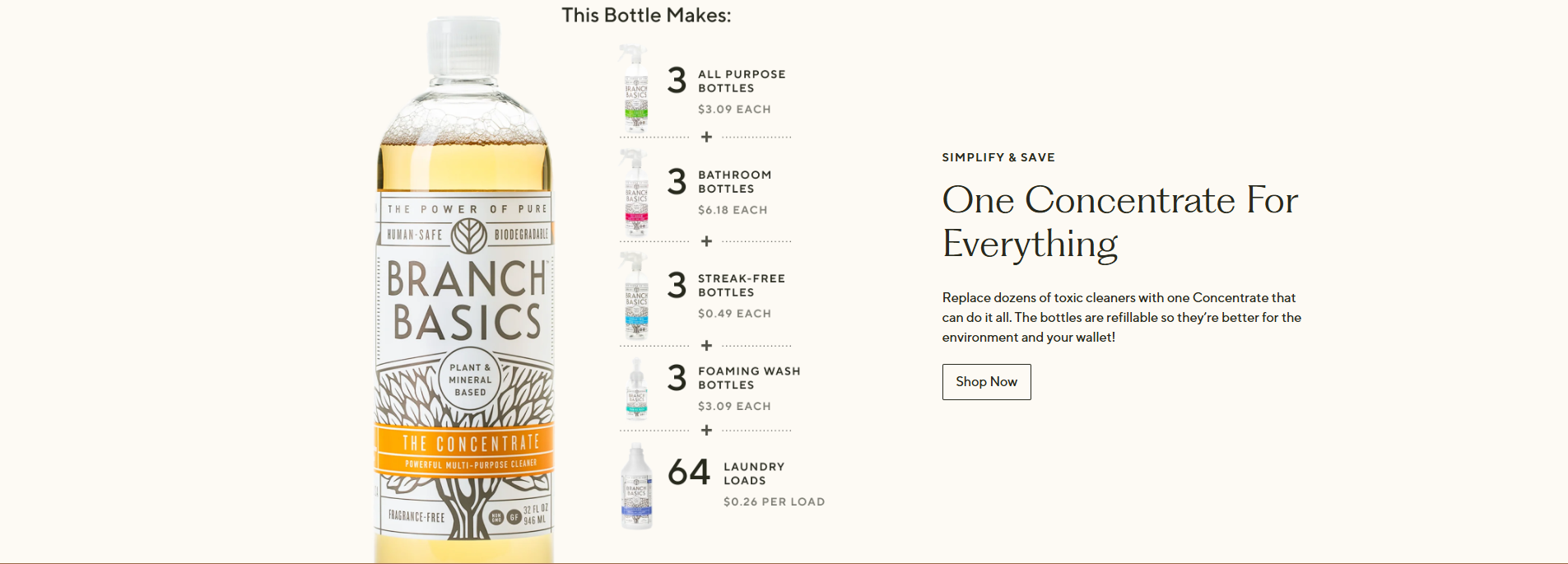The height and width of the screenshot is (564, 1568).
Task: Click the orange "The Concentrate" label band
Action: [466, 450]
